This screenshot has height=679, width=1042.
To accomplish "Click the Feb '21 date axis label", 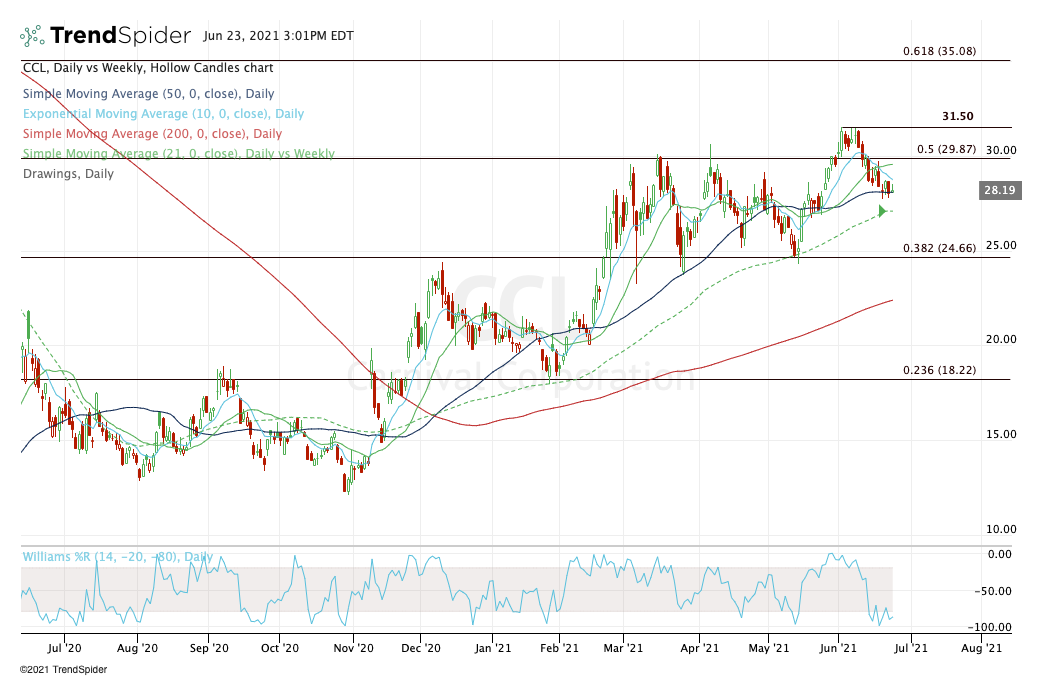I will tap(560, 648).
